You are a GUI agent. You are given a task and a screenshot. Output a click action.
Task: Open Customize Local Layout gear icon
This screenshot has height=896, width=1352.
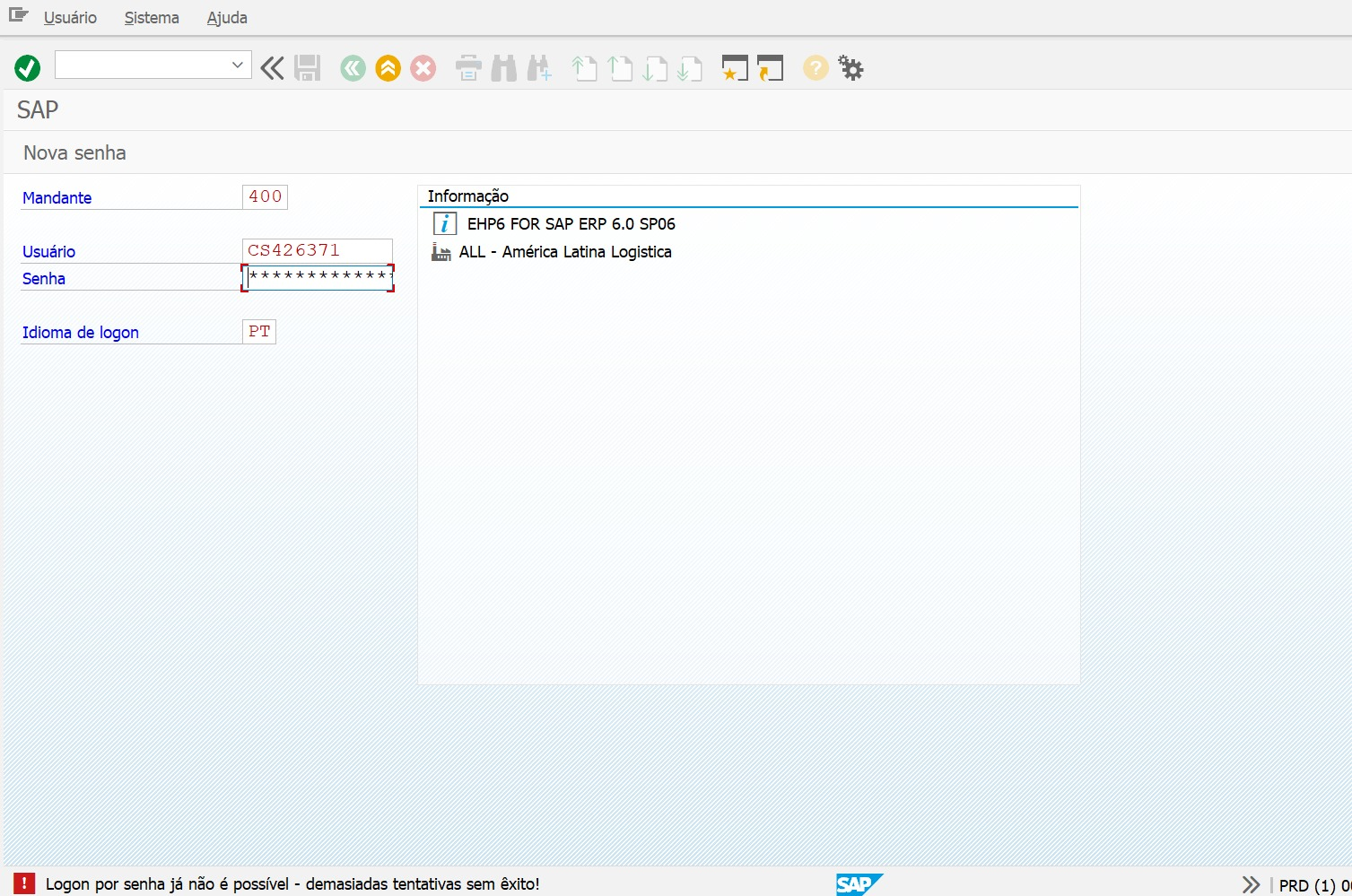click(x=850, y=68)
